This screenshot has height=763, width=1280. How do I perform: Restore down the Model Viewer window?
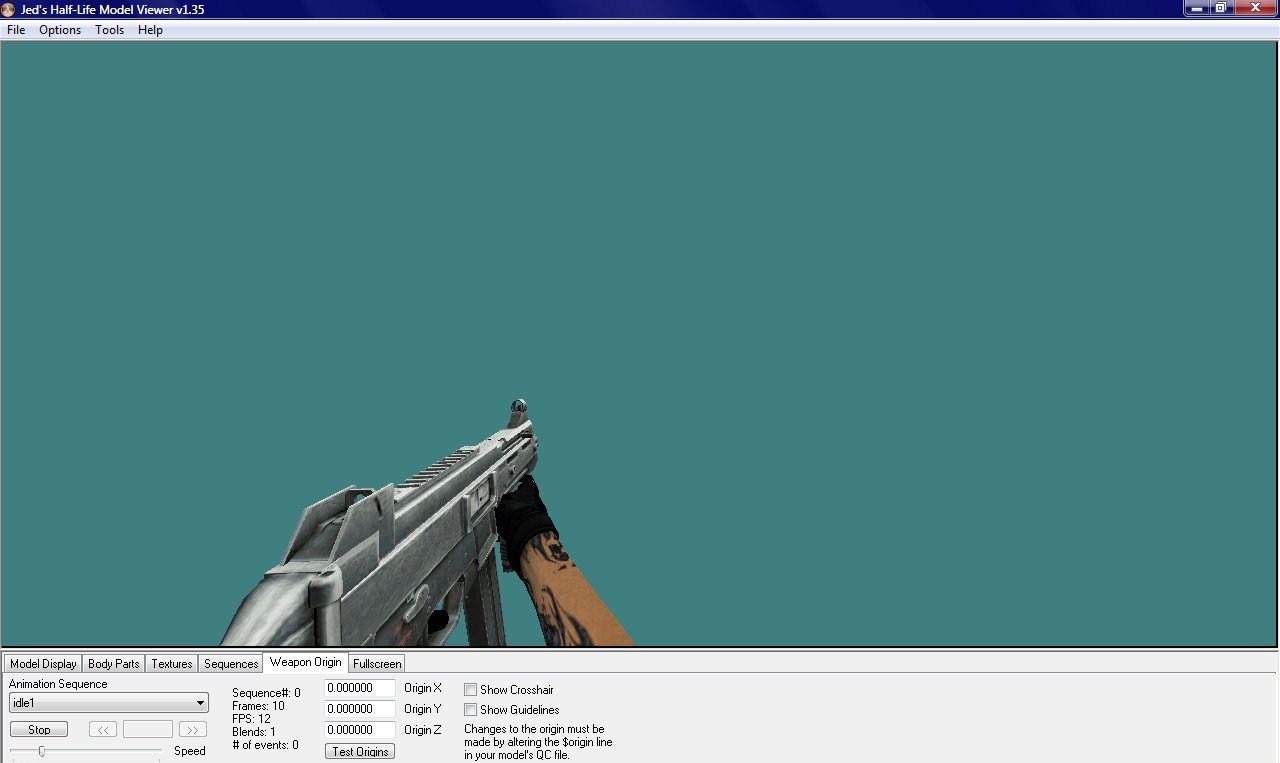click(x=1222, y=8)
